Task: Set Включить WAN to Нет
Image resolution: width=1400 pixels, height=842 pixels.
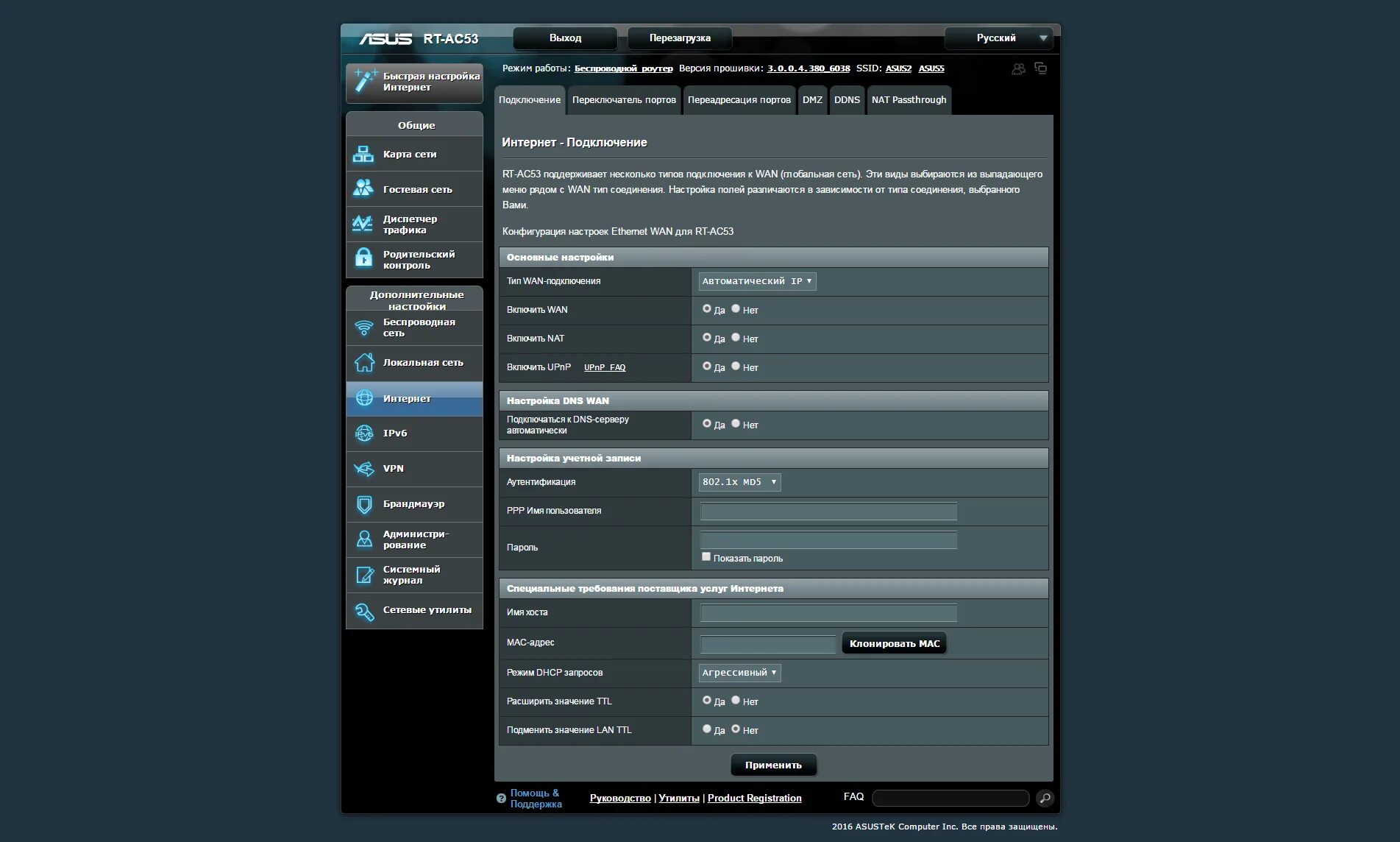Action: (736, 309)
